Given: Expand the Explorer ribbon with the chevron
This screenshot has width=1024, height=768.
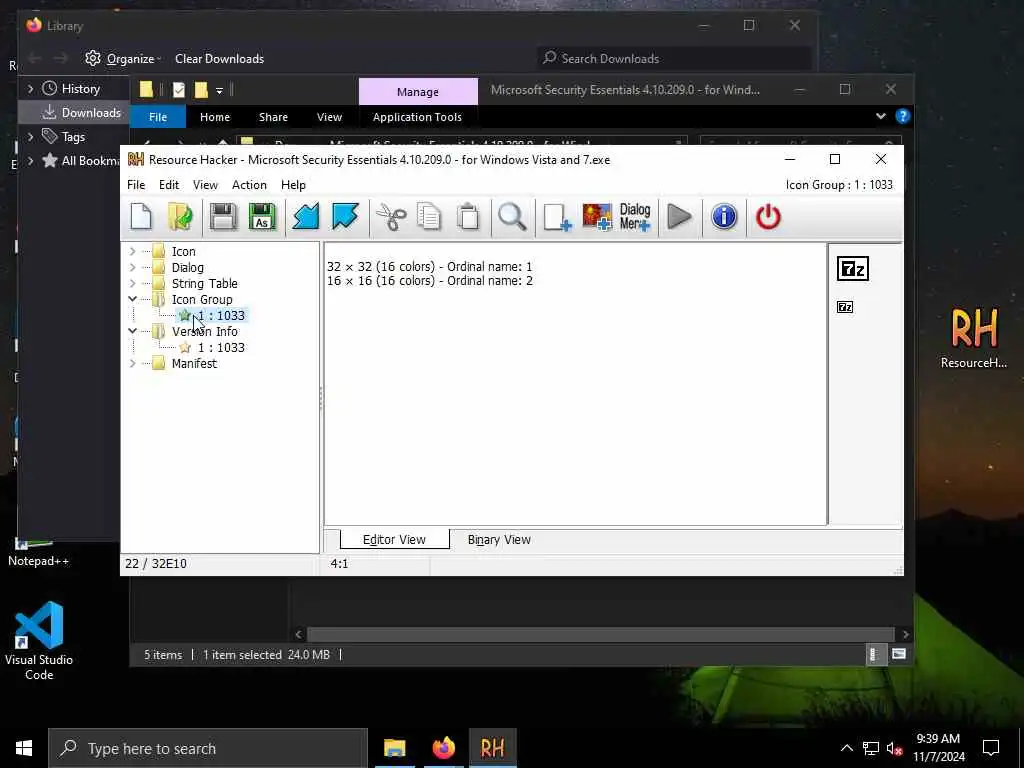Looking at the screenshot, I should coord(880,116).
